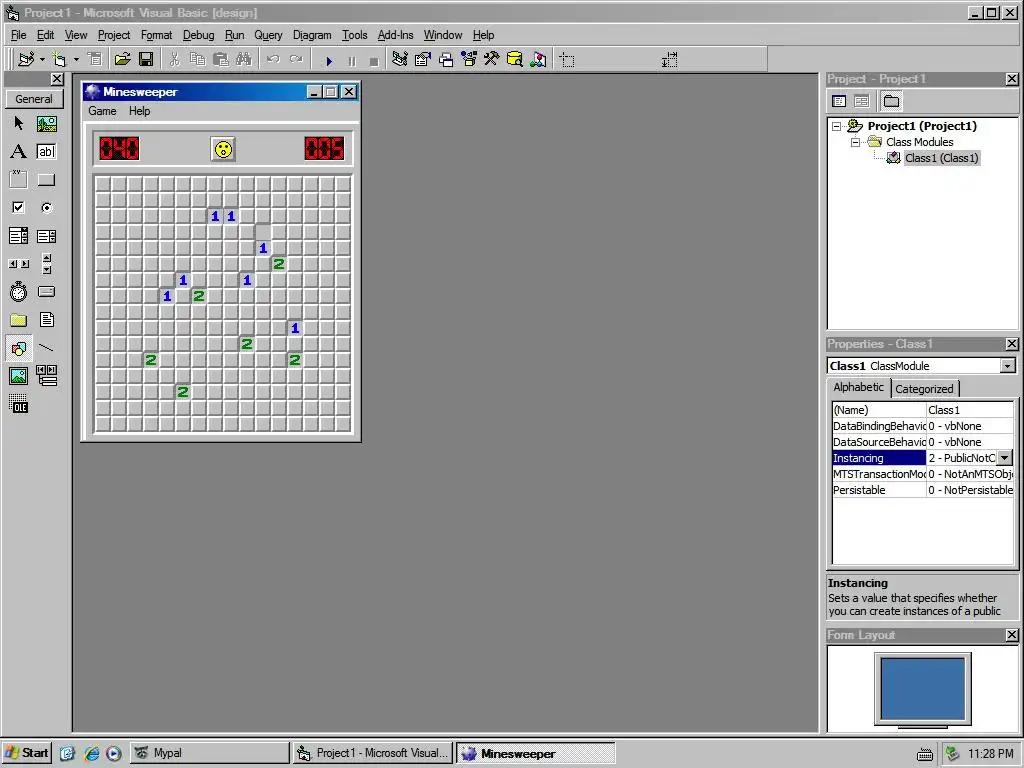Switch to Mypal in the taskbar

[209, 753]
